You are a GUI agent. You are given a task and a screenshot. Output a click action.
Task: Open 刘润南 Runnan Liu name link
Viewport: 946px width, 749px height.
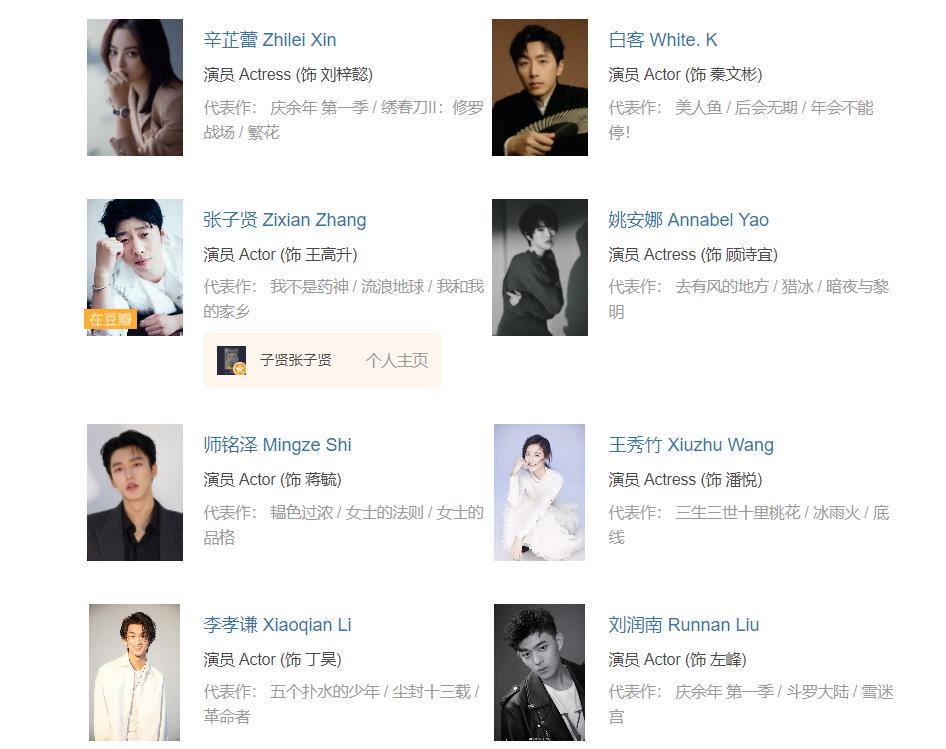coord(684,625)
